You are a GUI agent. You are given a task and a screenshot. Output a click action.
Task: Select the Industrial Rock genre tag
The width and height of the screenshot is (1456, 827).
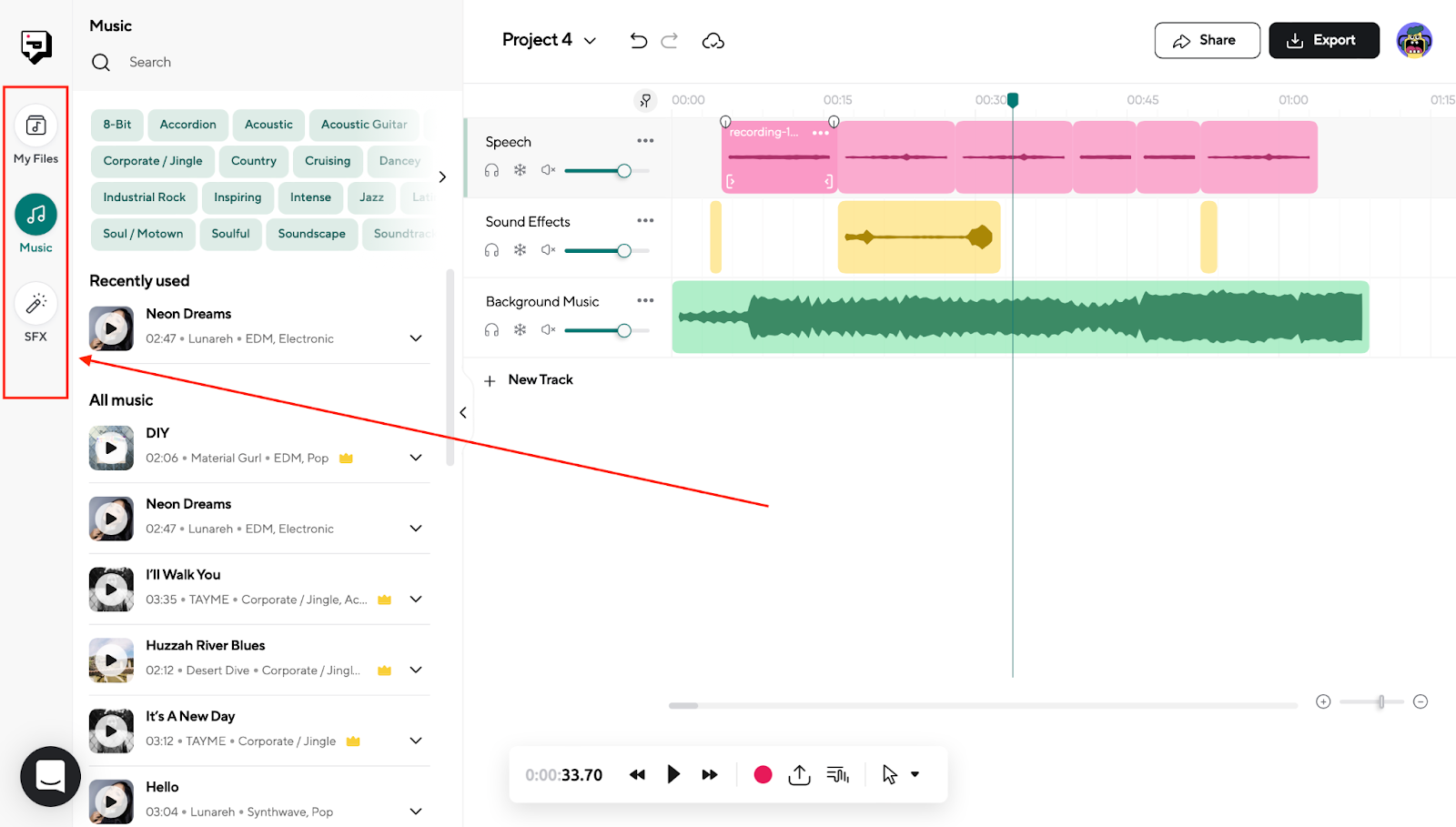(x=145, y=197)
